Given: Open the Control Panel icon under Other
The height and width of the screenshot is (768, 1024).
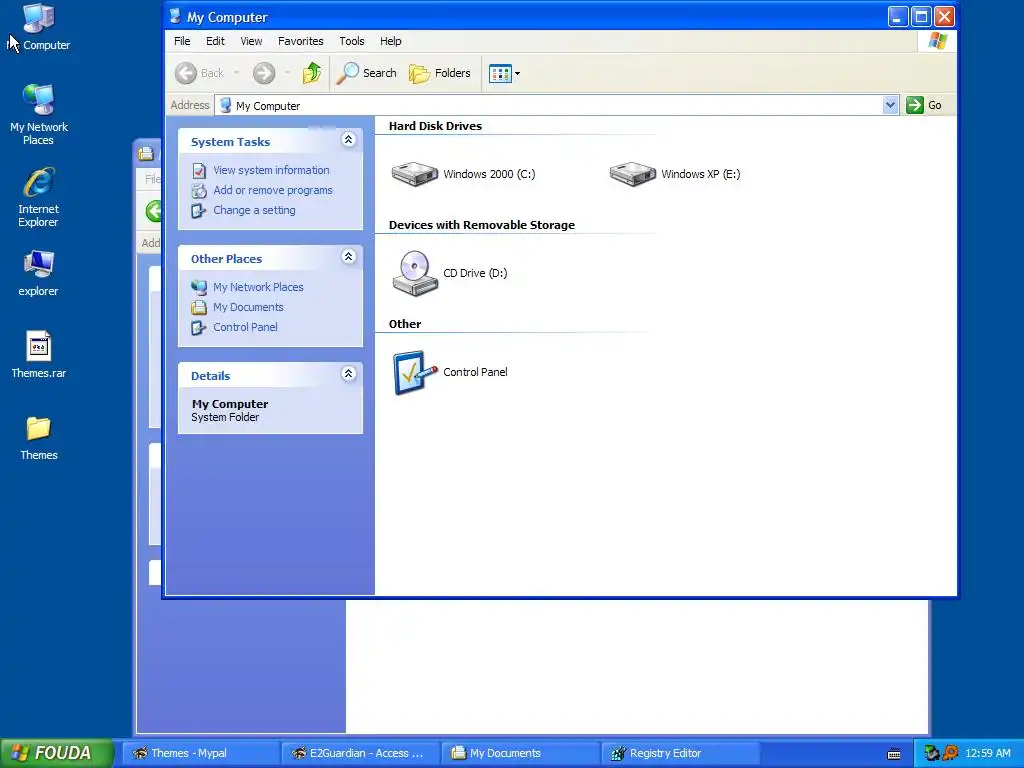Looking at the screenshot, I should pos(415,372).
